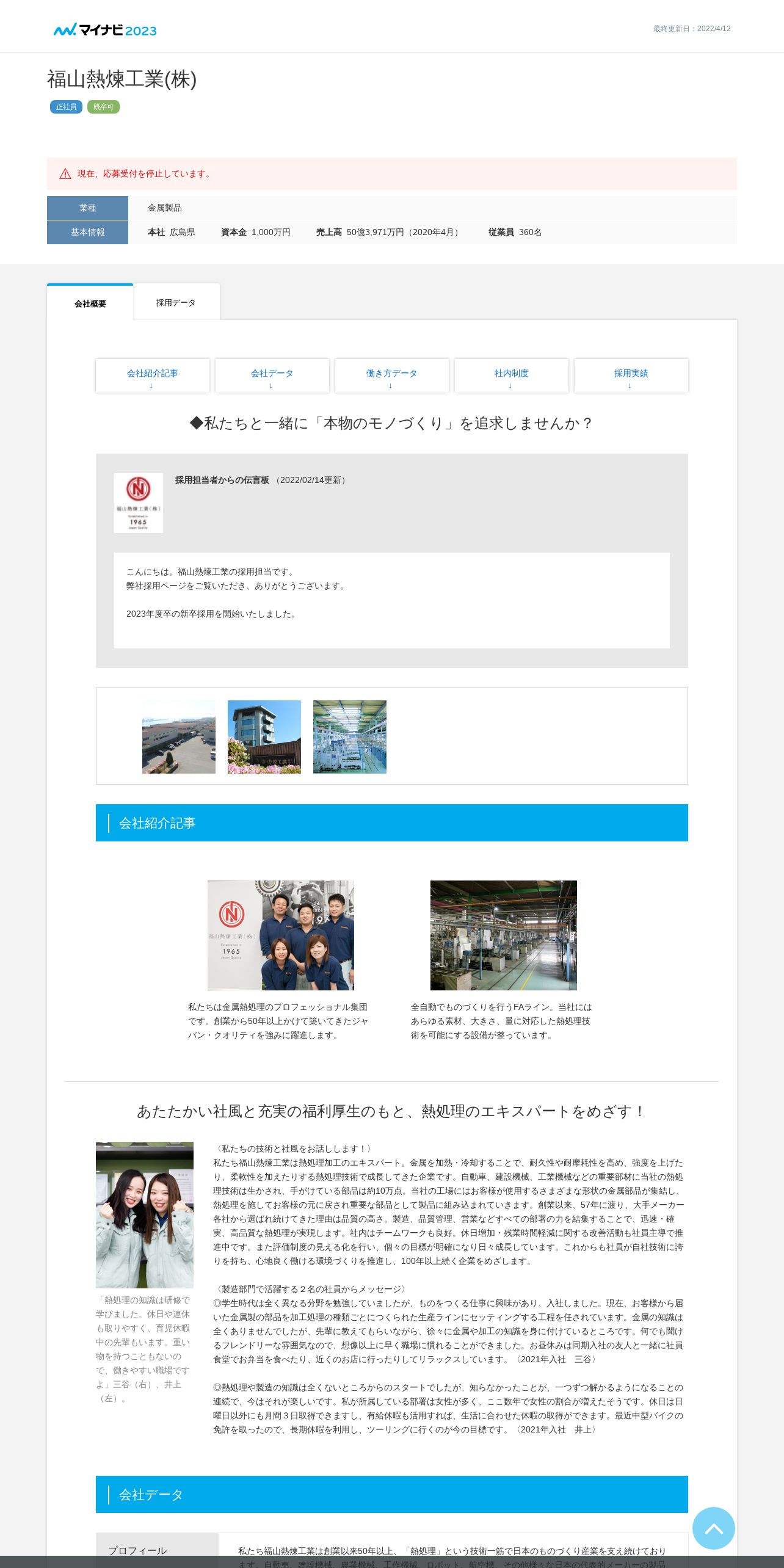Click the 2023年度卒の新卒採用を開始 message line

[x=212, y=614]
